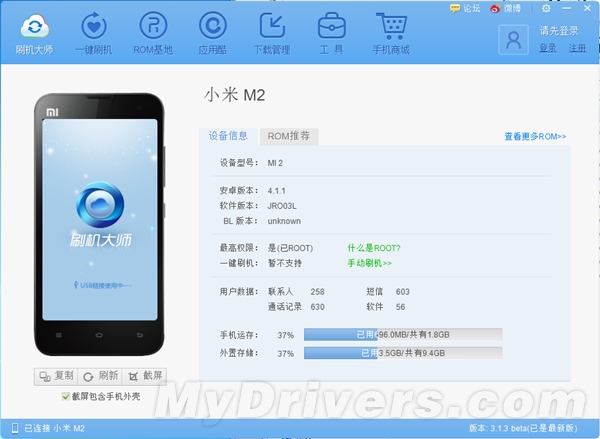
Task: Click 短信 count 603
Action: coord(403,292)
